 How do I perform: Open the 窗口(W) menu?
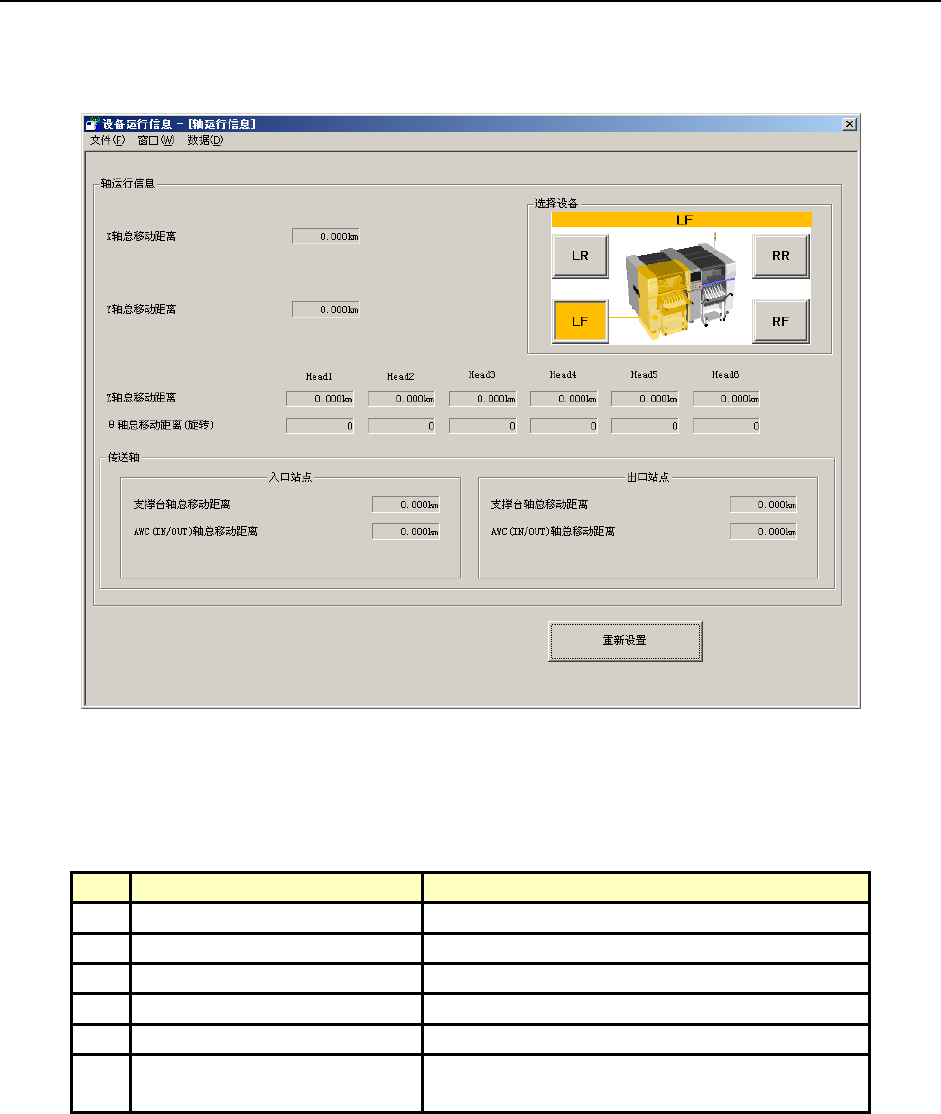coord(156,140)
